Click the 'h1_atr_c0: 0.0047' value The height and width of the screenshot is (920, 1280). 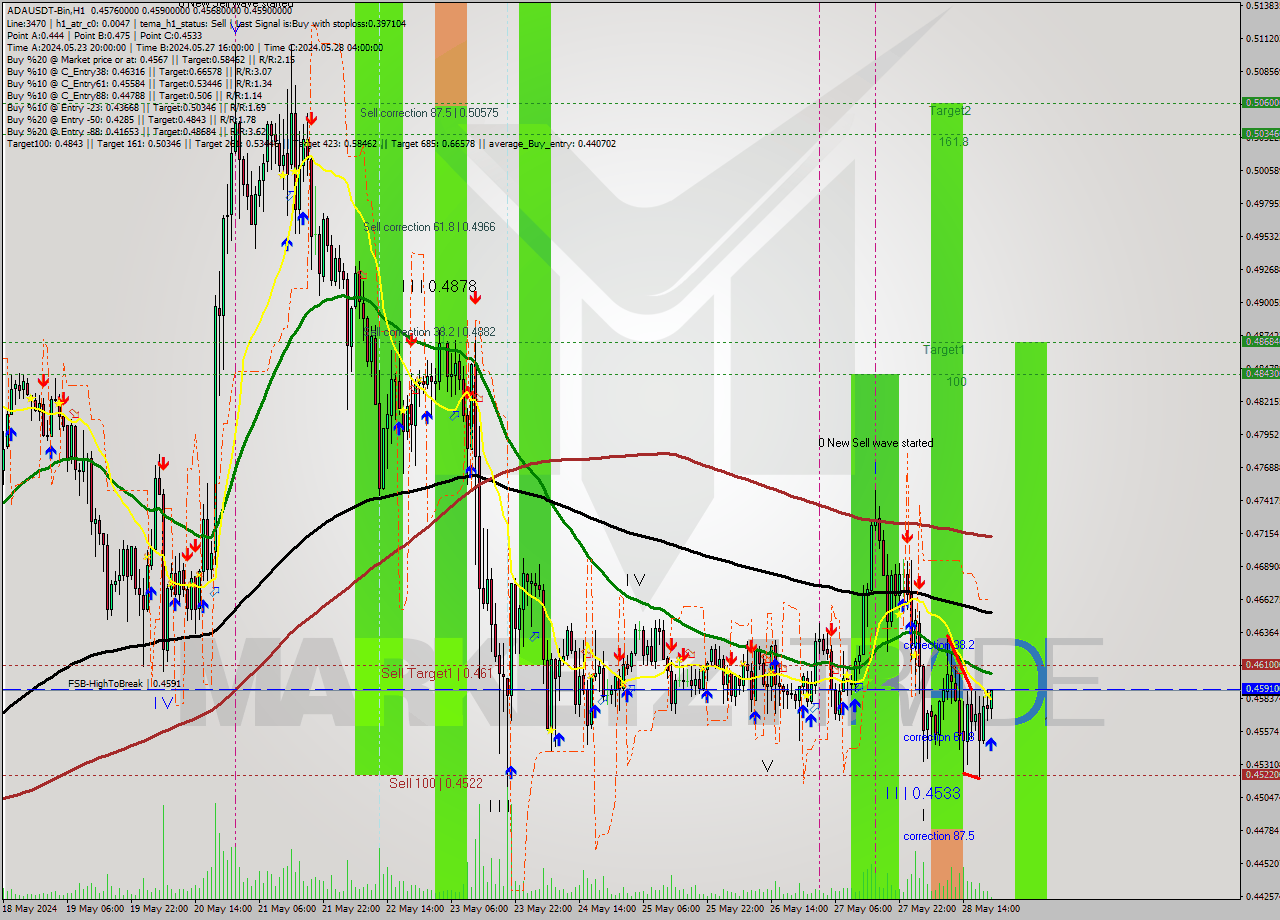click(x=93, y=23)
